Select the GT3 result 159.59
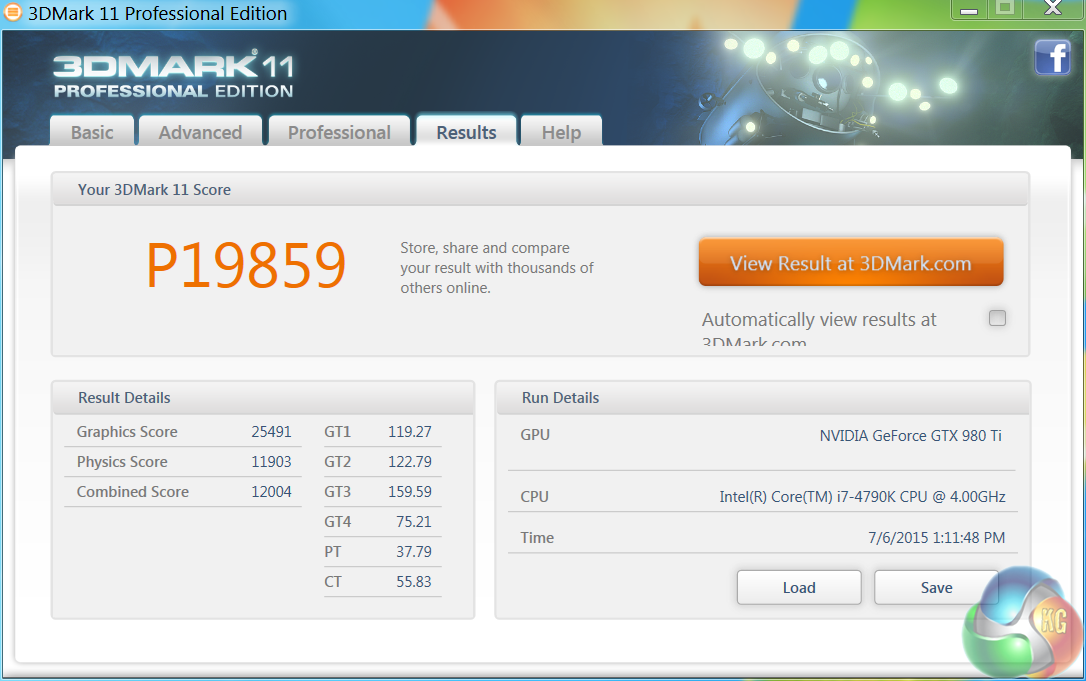 tap(409, 491)
